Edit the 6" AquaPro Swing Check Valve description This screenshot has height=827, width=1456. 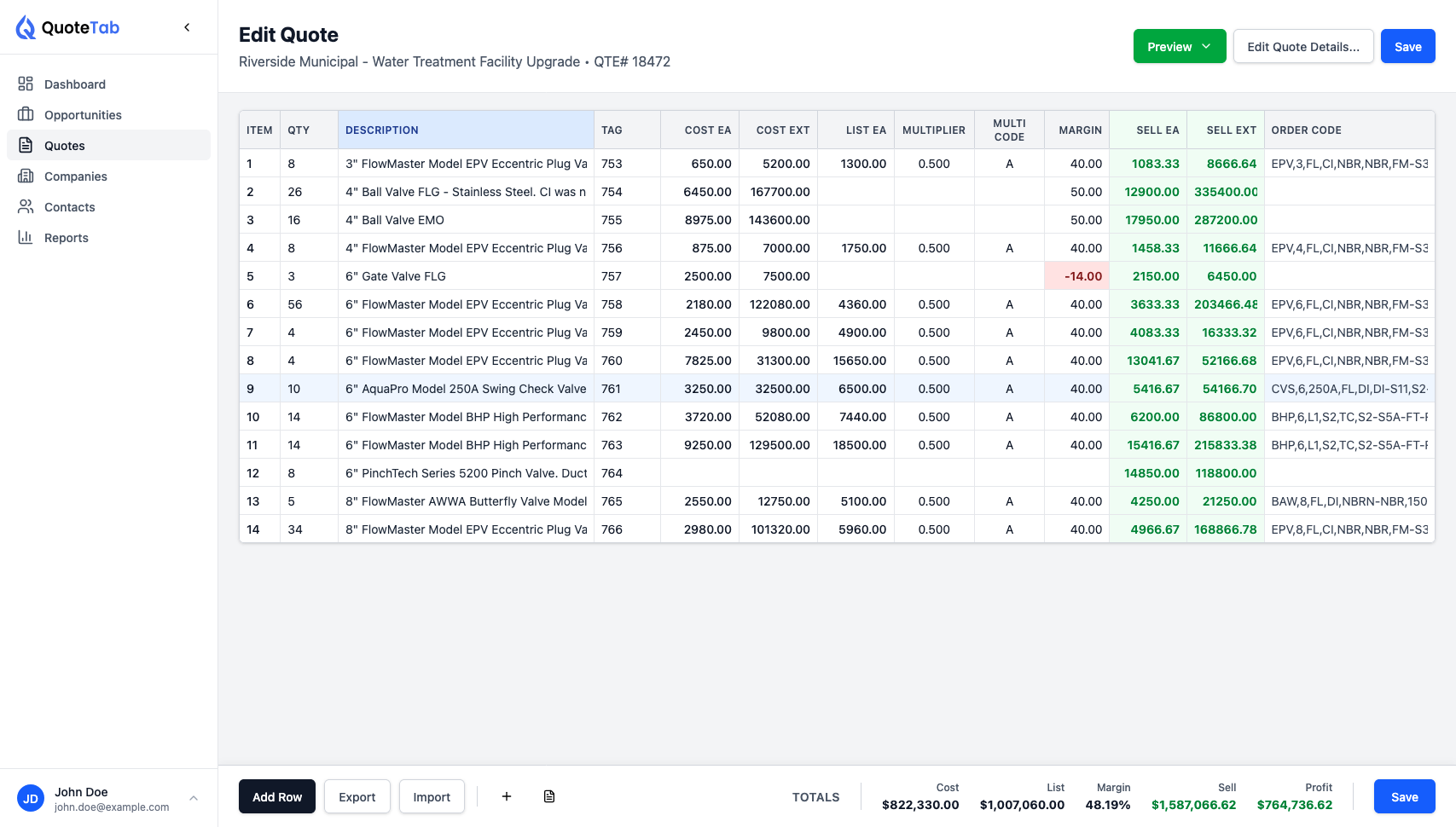coord(466,389)
